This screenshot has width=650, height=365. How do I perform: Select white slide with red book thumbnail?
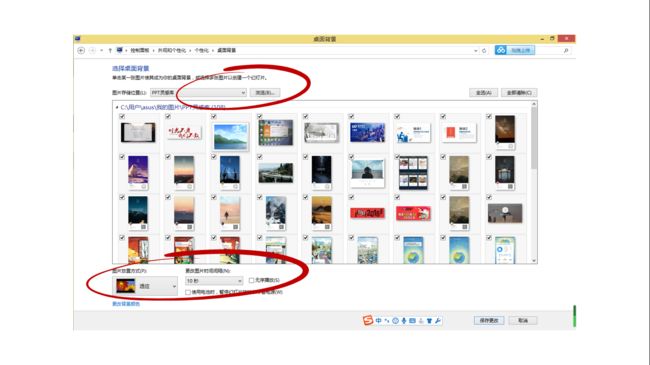coord(459,133)
